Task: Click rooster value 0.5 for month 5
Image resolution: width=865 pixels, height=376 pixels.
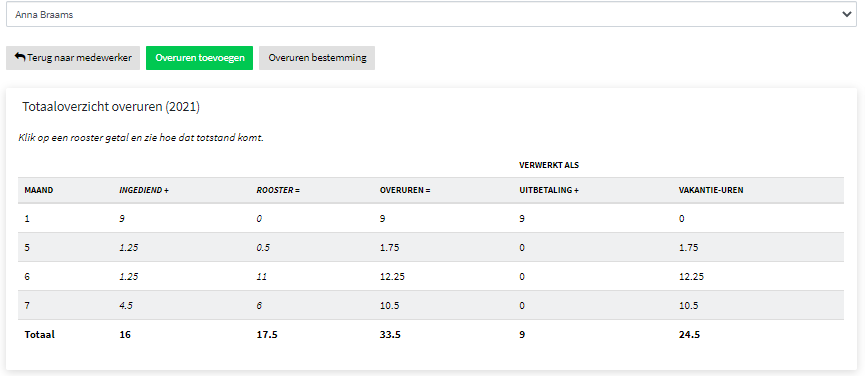Action: [x=263, y=248]
